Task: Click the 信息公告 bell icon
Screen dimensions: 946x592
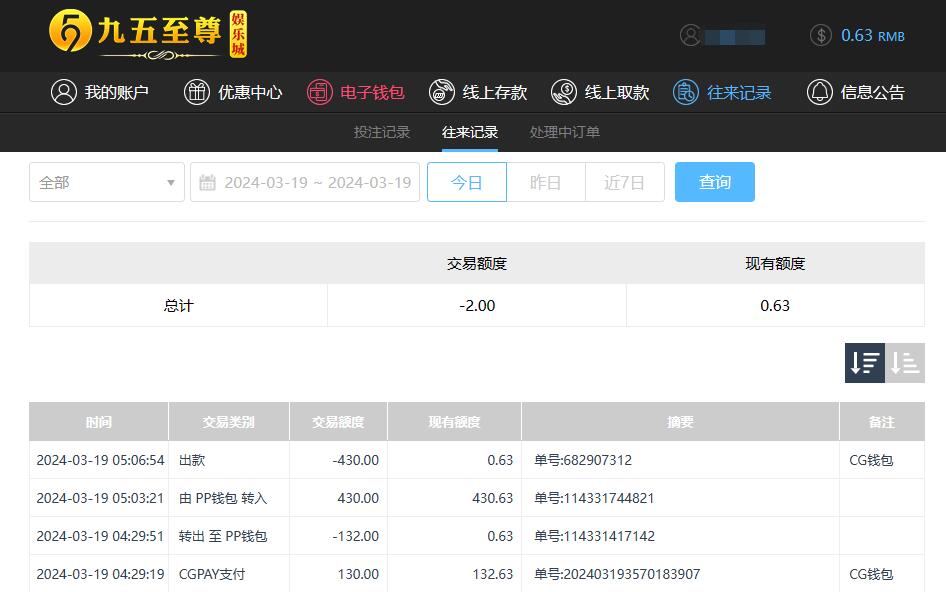Action: (x=820, y=92)
